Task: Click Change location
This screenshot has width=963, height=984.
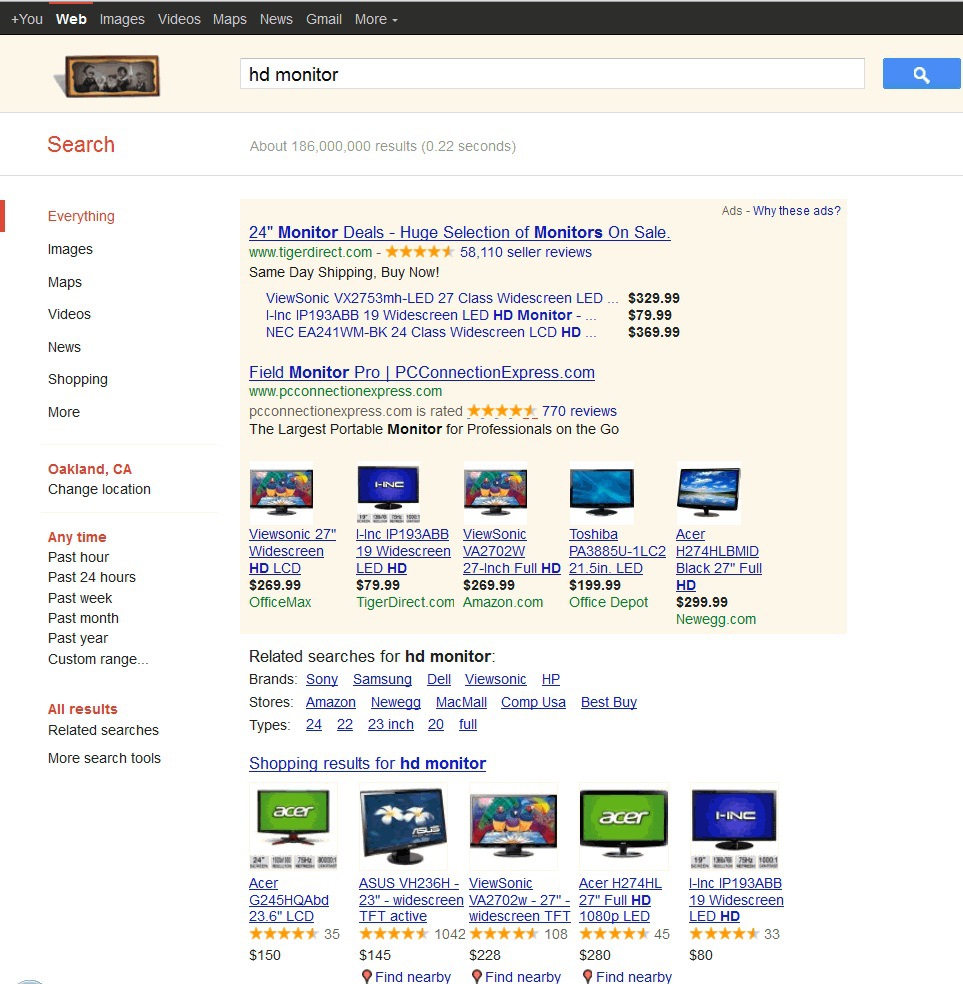Action: [x=99, y=489]
